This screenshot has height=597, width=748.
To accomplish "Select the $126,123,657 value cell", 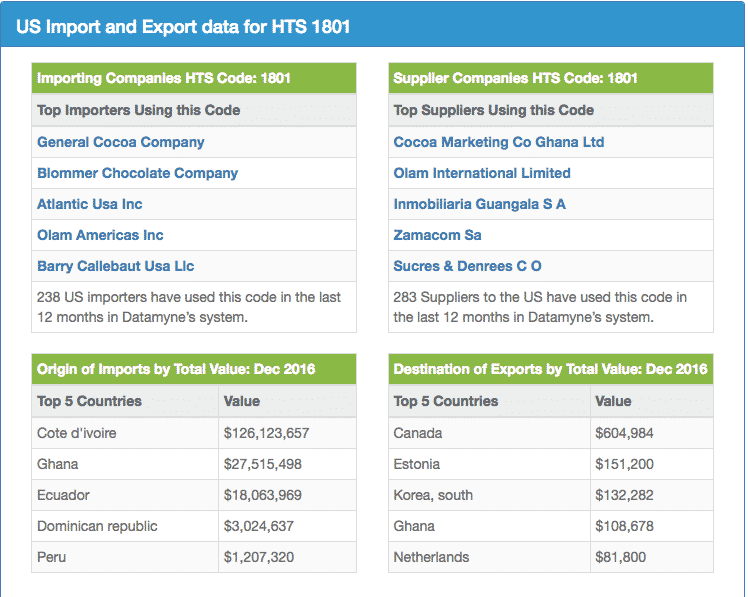I will 288,433.
